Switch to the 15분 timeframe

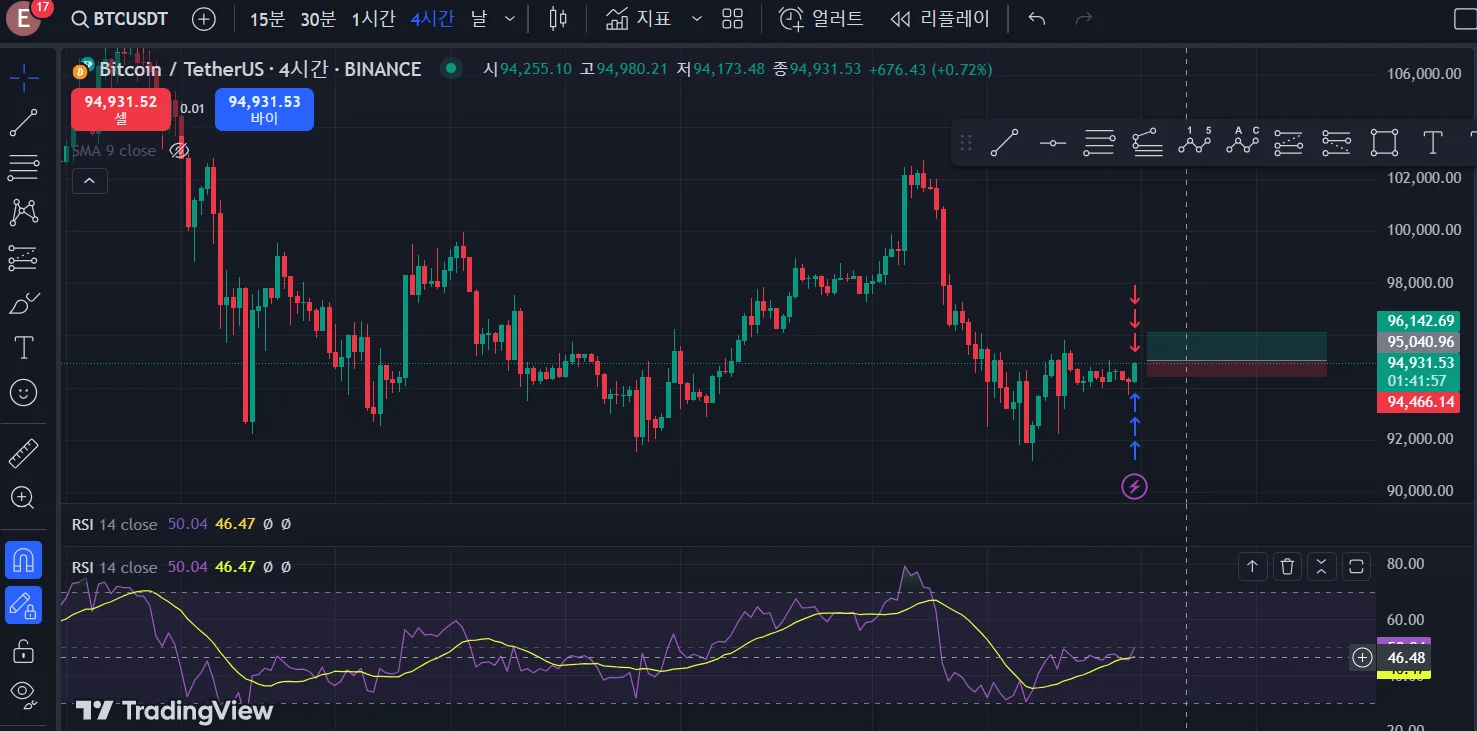pyautogui.click(x=266, y=19)
